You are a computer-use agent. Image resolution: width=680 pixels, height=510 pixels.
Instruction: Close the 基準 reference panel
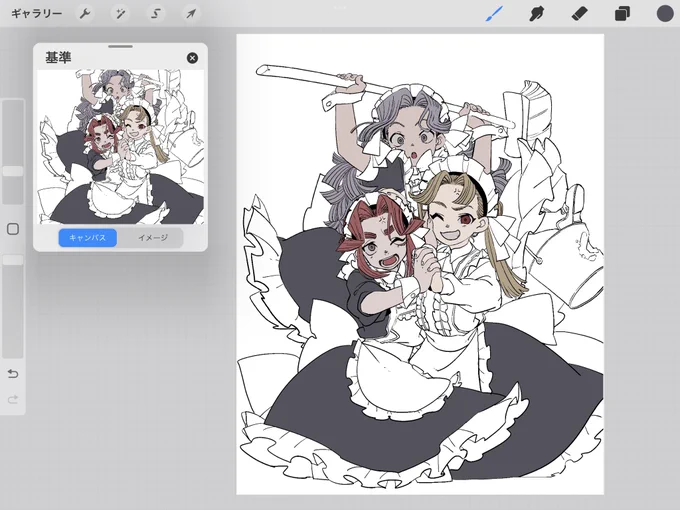[x=192, y=58]
